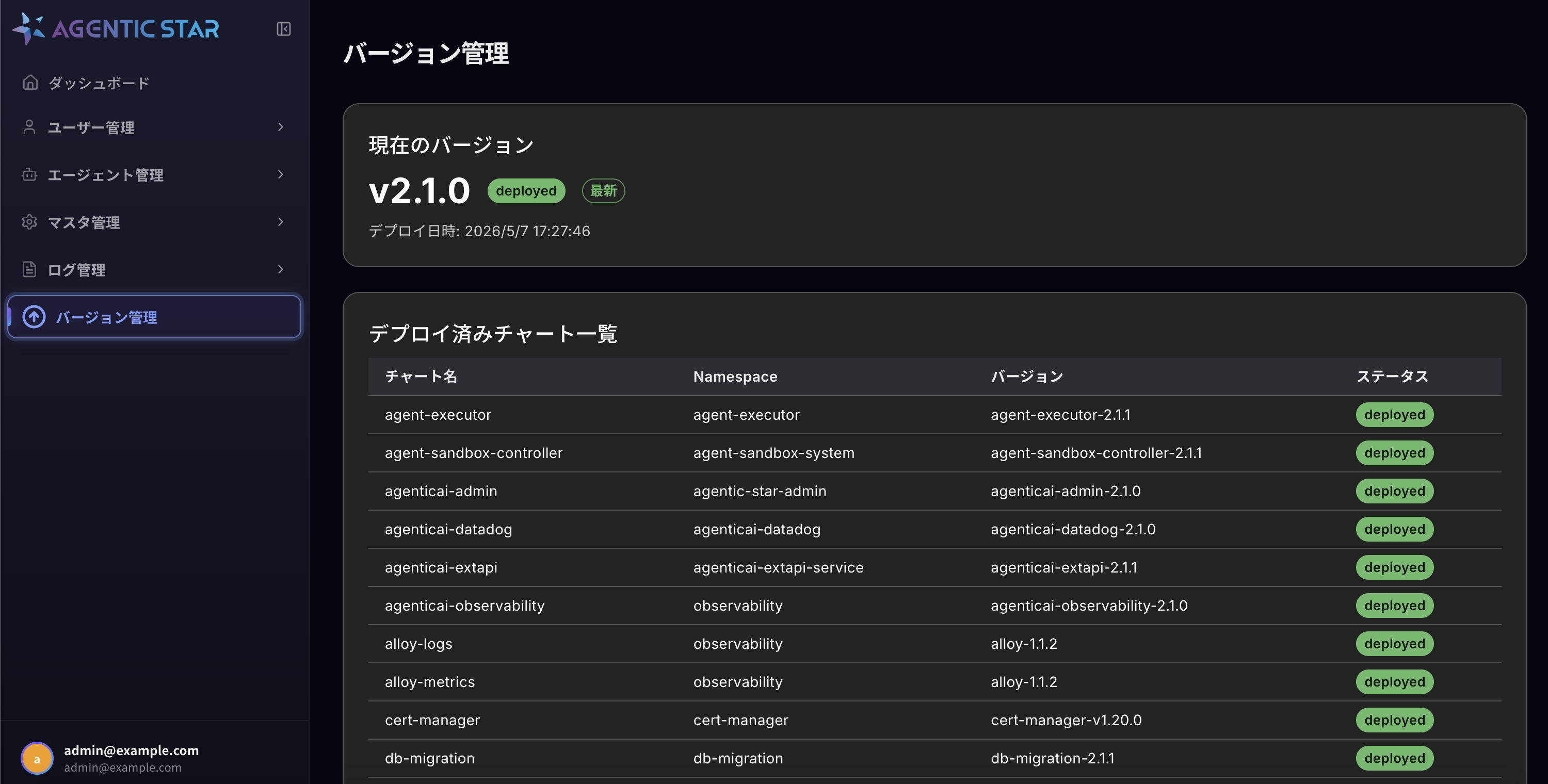Click the master management gear icon
Image resolution: width=1548 pixels, height=784 pixels.
click(29, 222)
